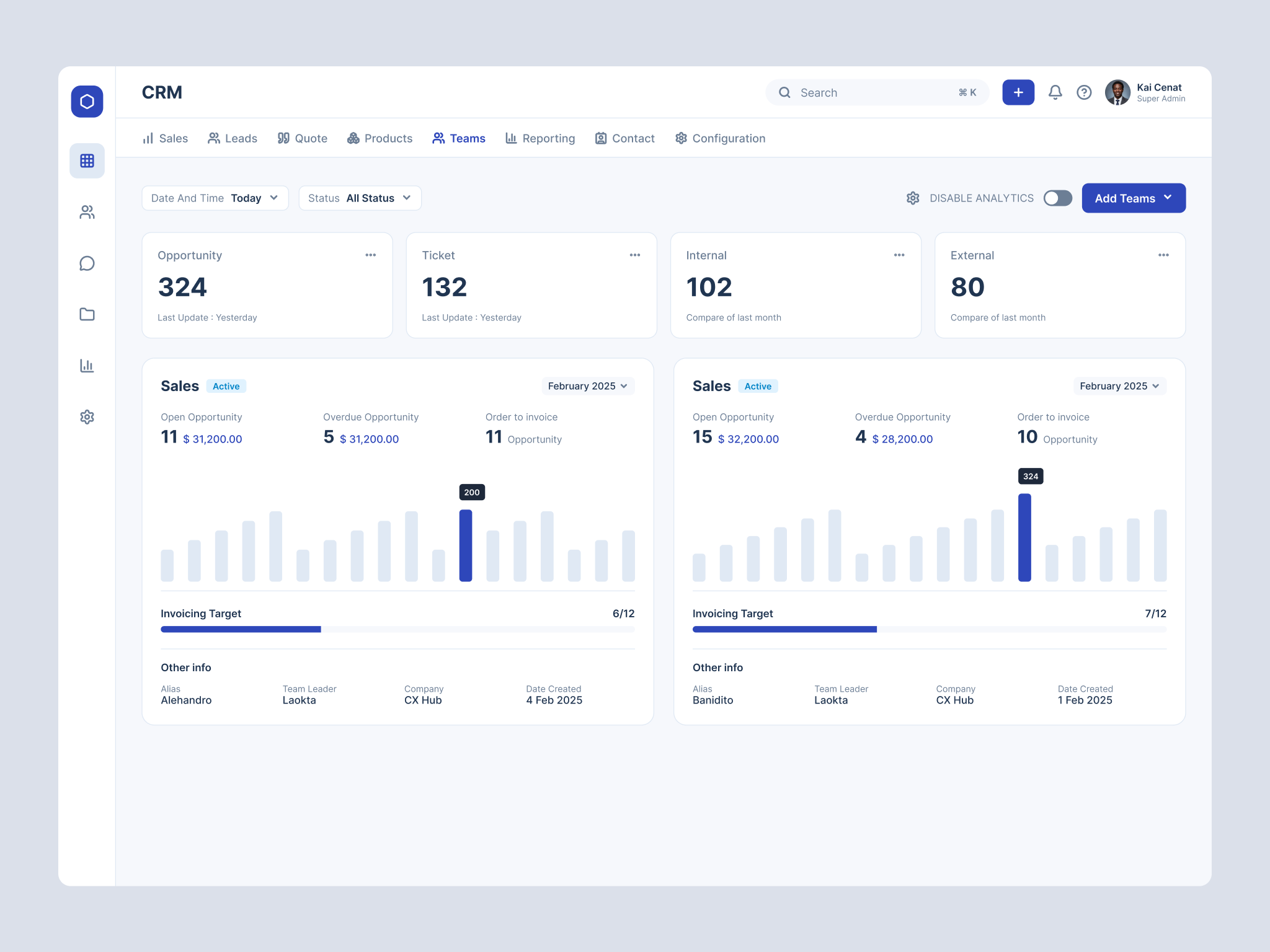
Task: Open the Ticket card three-dot menu
Action: 635,255
